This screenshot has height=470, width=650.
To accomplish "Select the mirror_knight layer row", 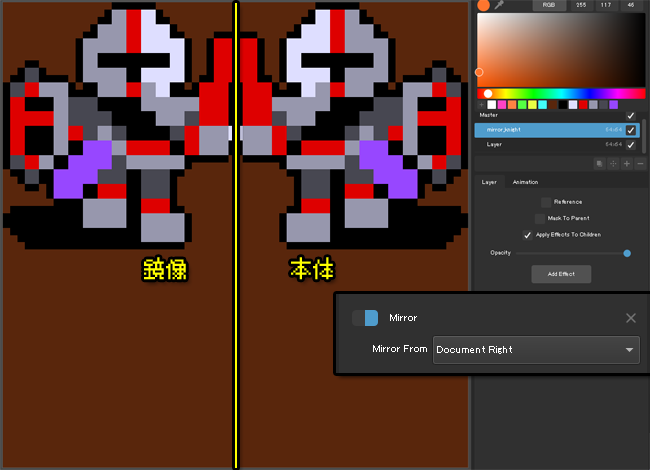I will click(557, 130).
